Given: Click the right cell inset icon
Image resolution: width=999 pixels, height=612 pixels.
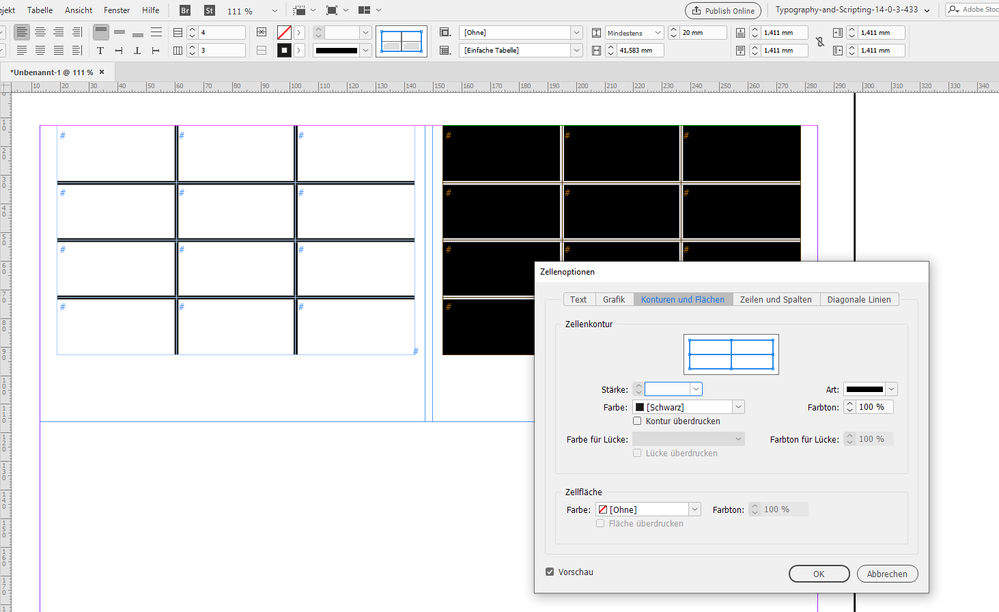Looking at the screenshot, I should (838, 50).
